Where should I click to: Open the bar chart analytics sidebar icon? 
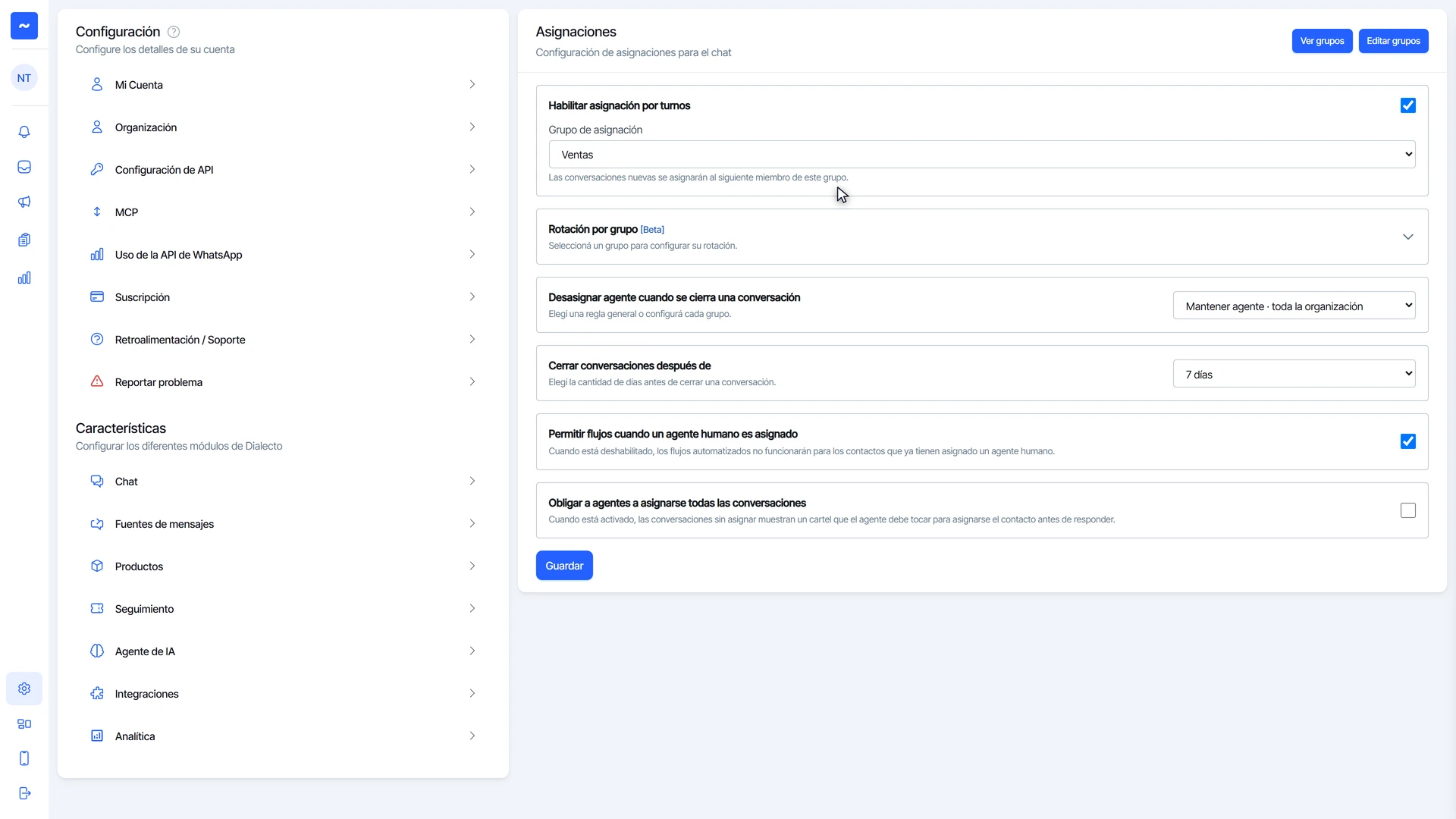tap(24, 278)
